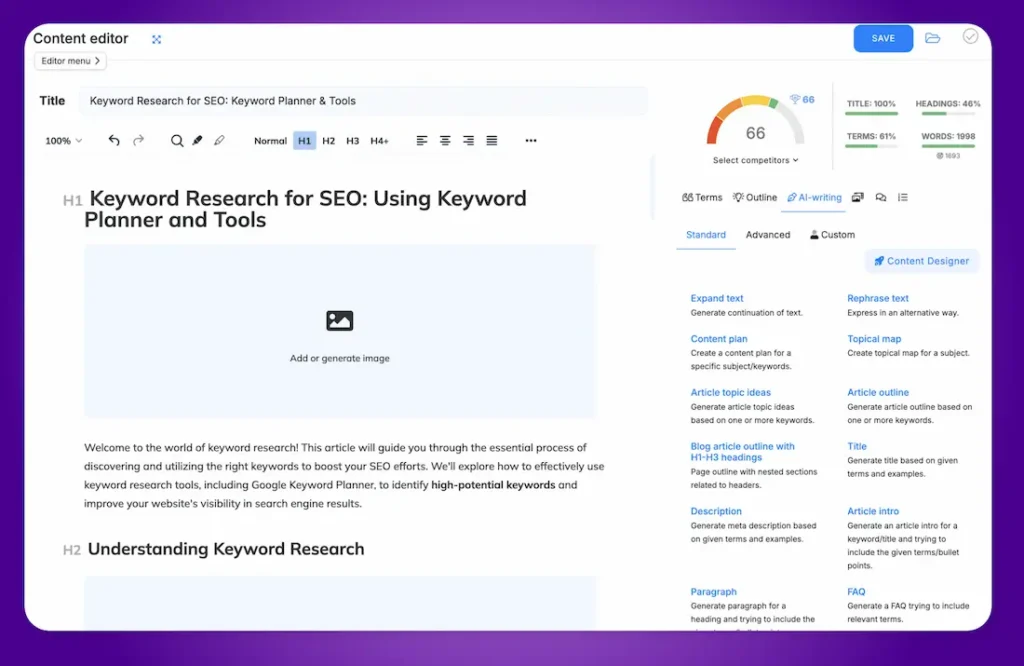The width and height of the screenshot is (1024, 666).
Task: Open a saved document via the folder icon
Action: pyautogui.click(x=933, y=37)
